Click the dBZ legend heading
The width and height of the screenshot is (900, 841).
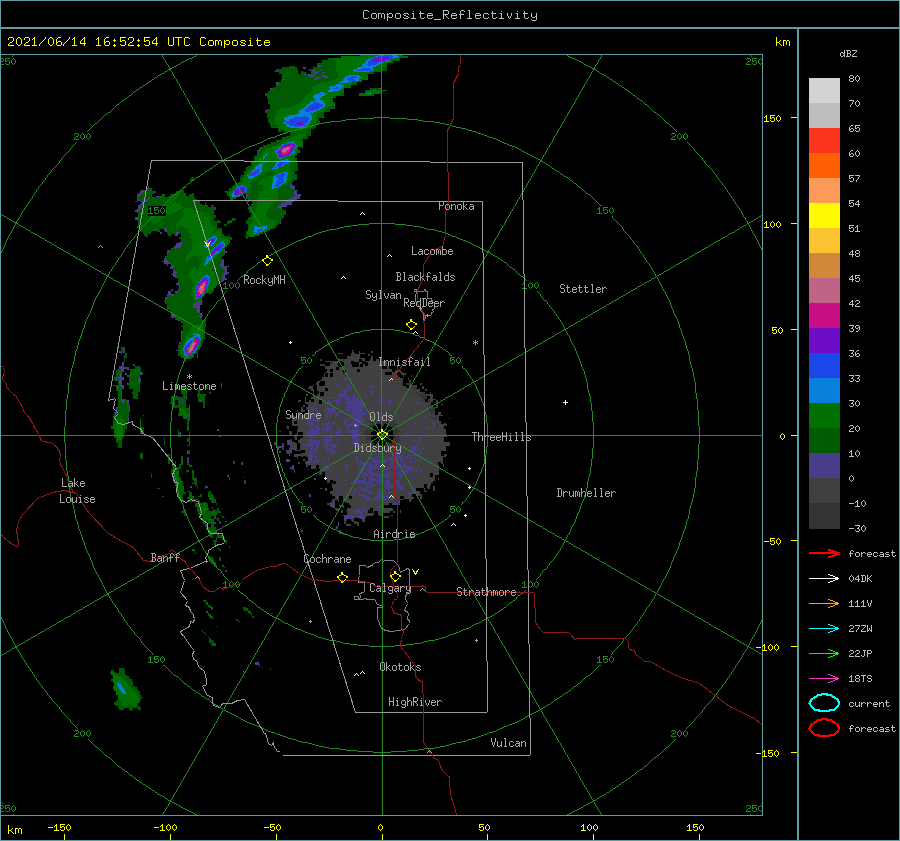click(848, 53)
